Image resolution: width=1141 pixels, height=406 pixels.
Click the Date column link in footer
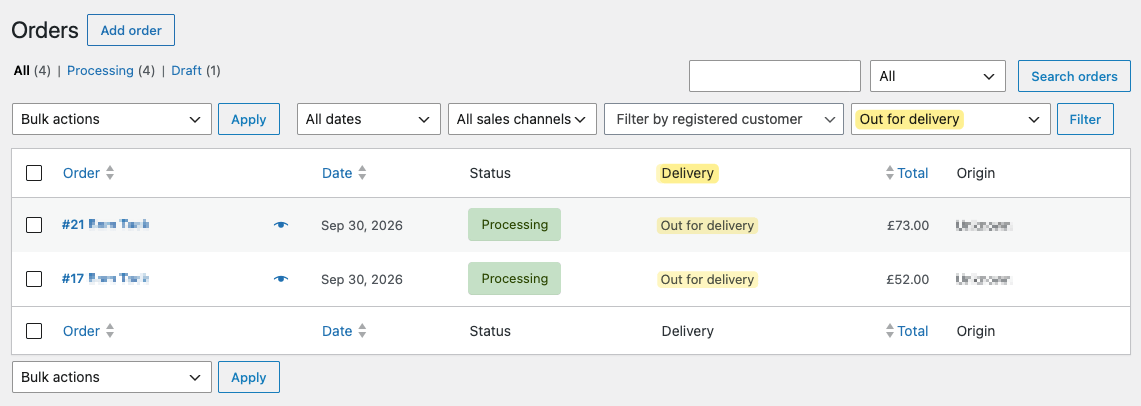point(337,331)
